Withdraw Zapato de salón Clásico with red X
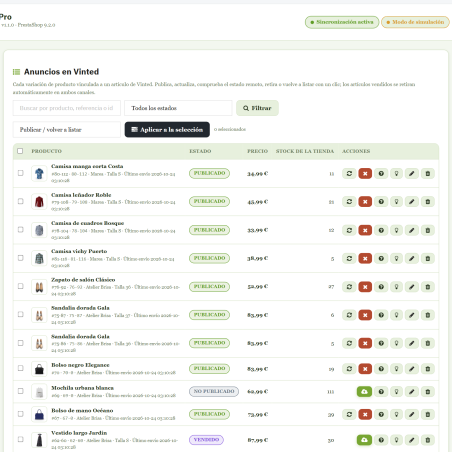The height and width of the screenshot is (452, 452). (x=365, y=287)
